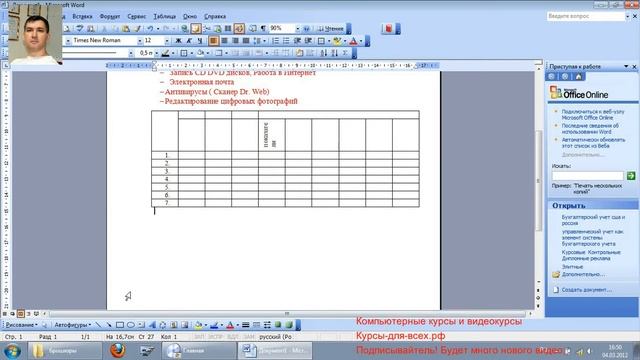Click the Spelling check icon
This screenshot has width=640, height=360.
(x=80, y=29)
